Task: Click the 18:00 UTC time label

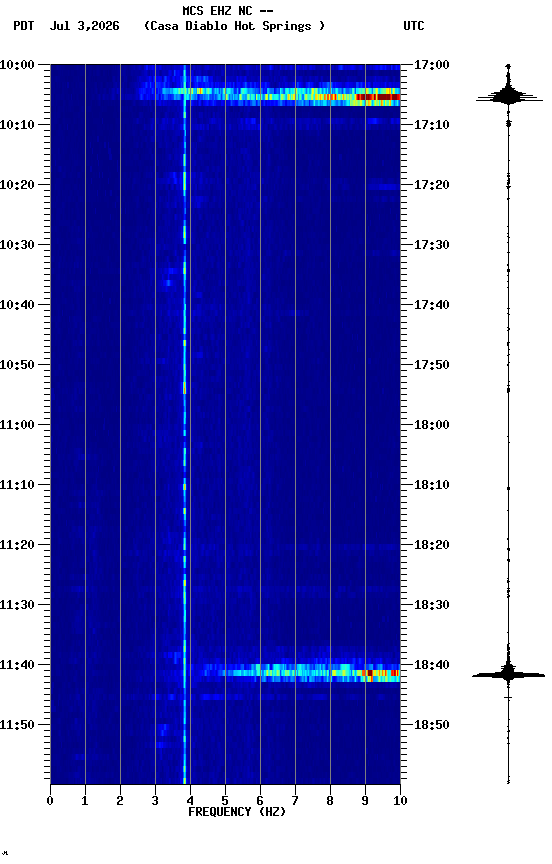Action: pos(432,425)
